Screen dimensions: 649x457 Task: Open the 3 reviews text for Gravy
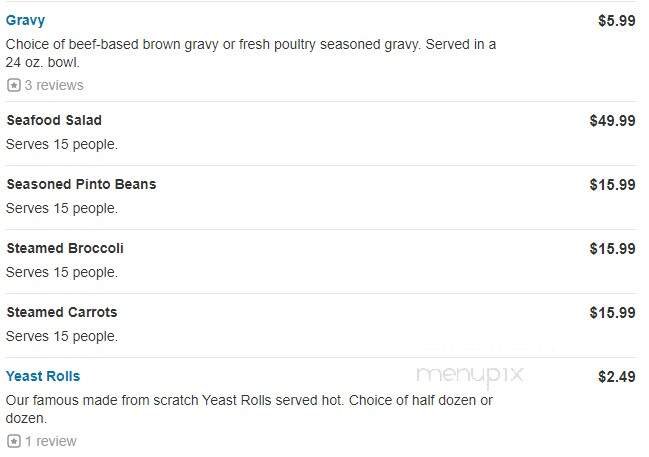[x=54, y=85]
